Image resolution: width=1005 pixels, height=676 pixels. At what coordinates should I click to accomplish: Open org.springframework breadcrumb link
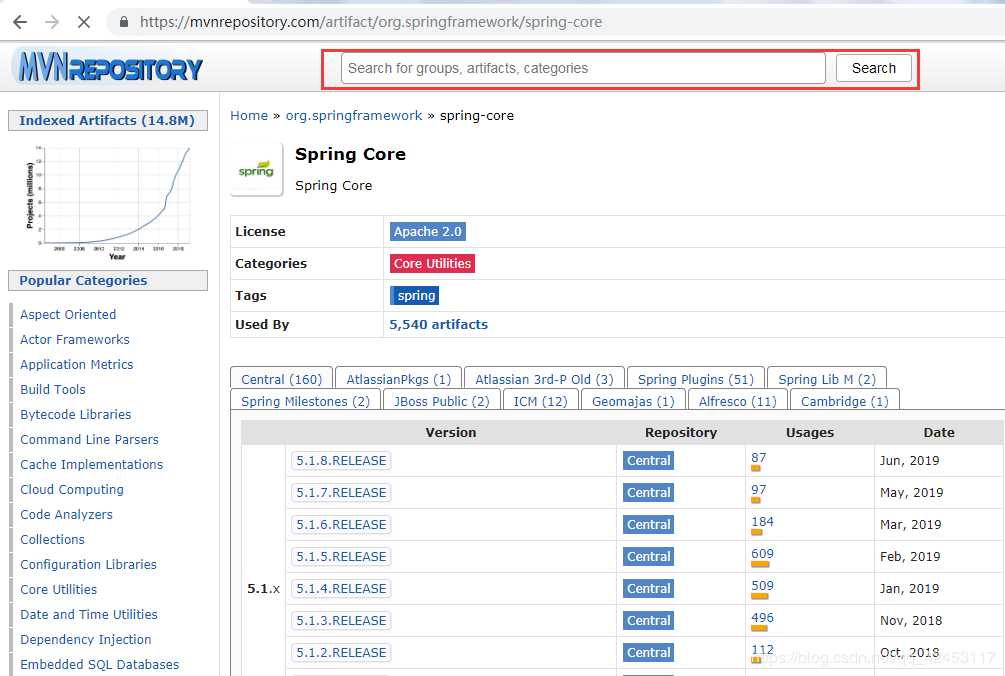(x=354, y=115)
